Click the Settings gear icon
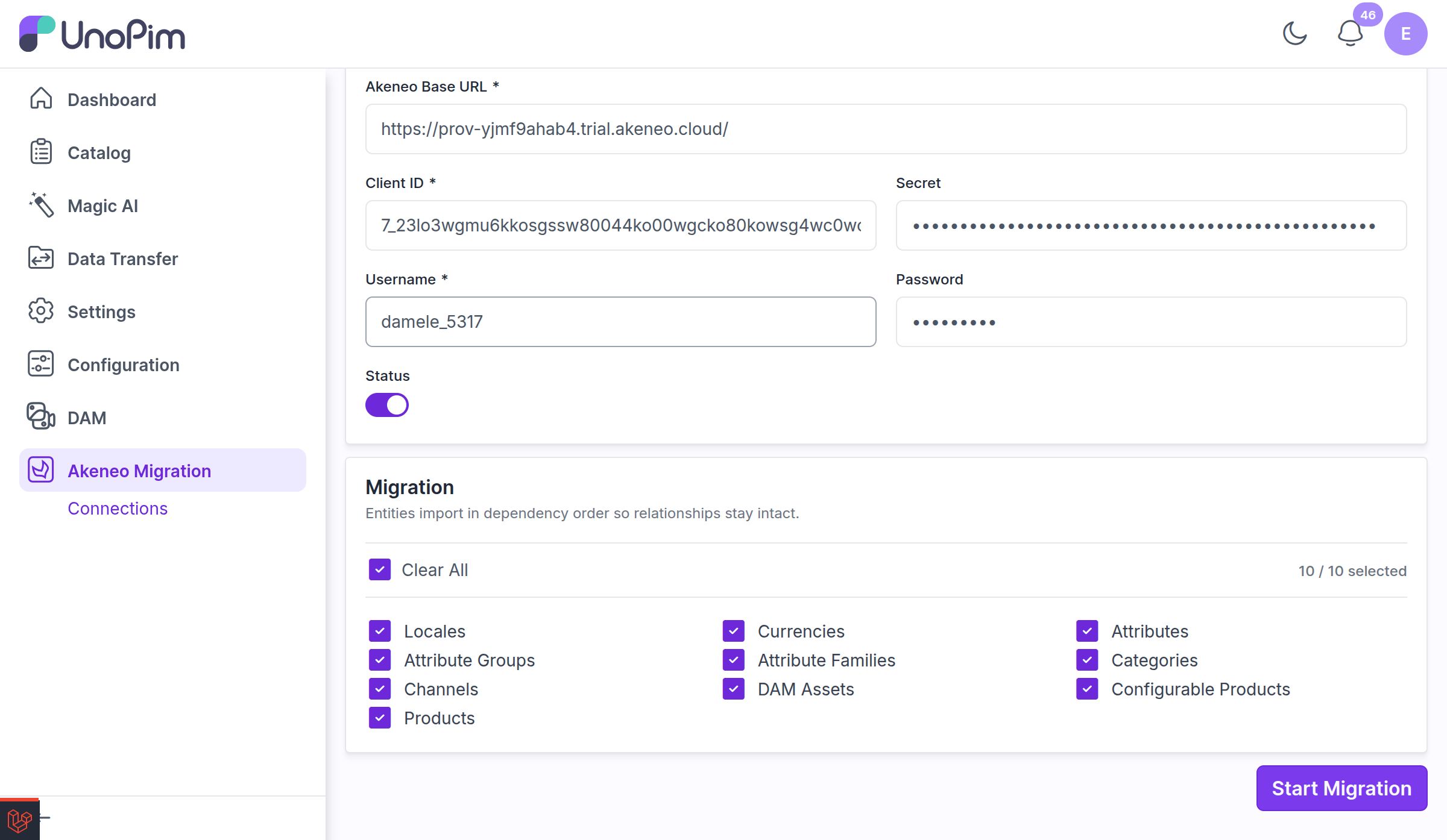 (41, 312)
